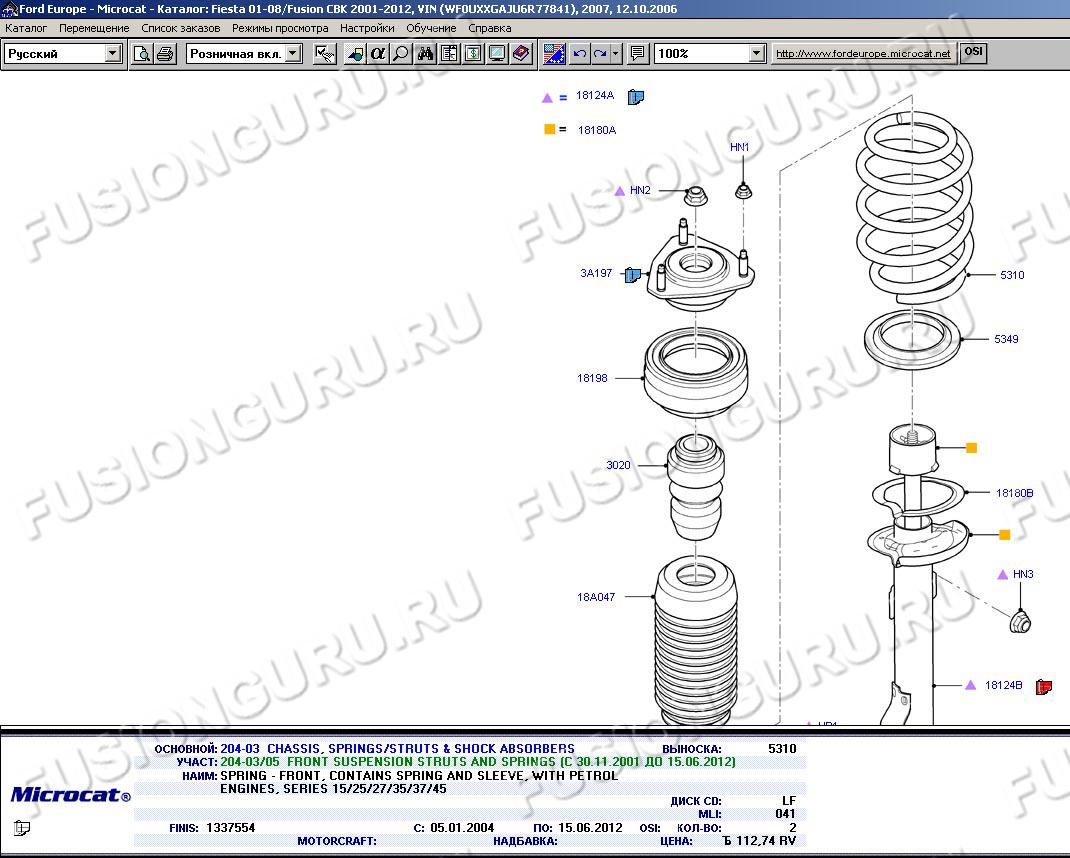Click the fordeurope.microcat.net link button
Image resolution: width=1070 pixels, height=858 pixels.
(x=863, y=53)
